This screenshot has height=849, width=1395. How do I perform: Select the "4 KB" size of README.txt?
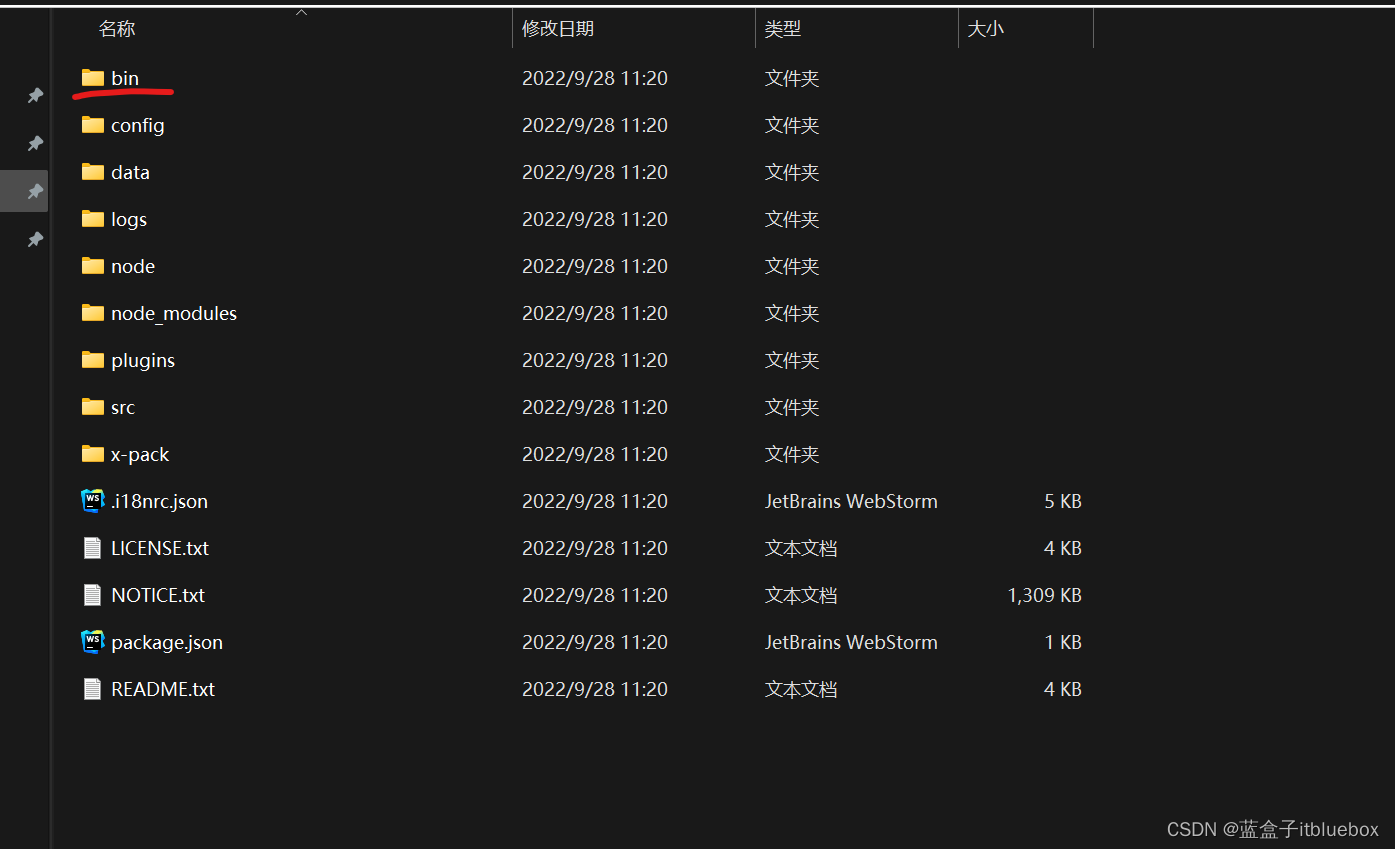click(1063, 689)
